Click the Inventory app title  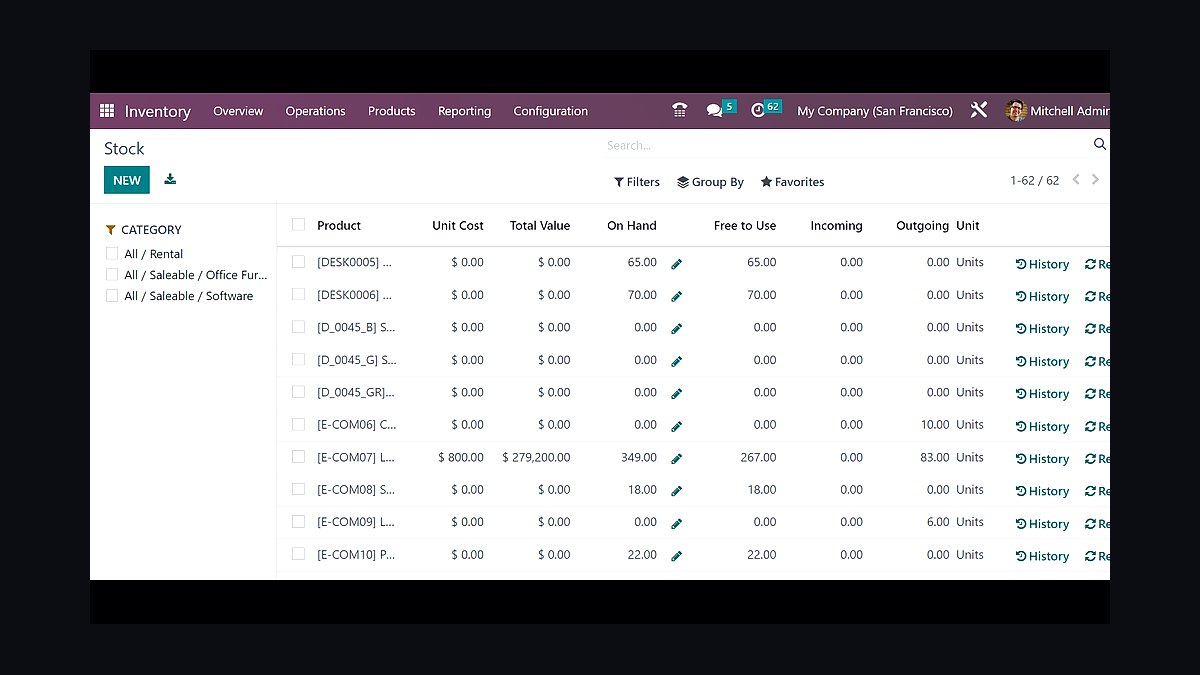pos(157,111)
